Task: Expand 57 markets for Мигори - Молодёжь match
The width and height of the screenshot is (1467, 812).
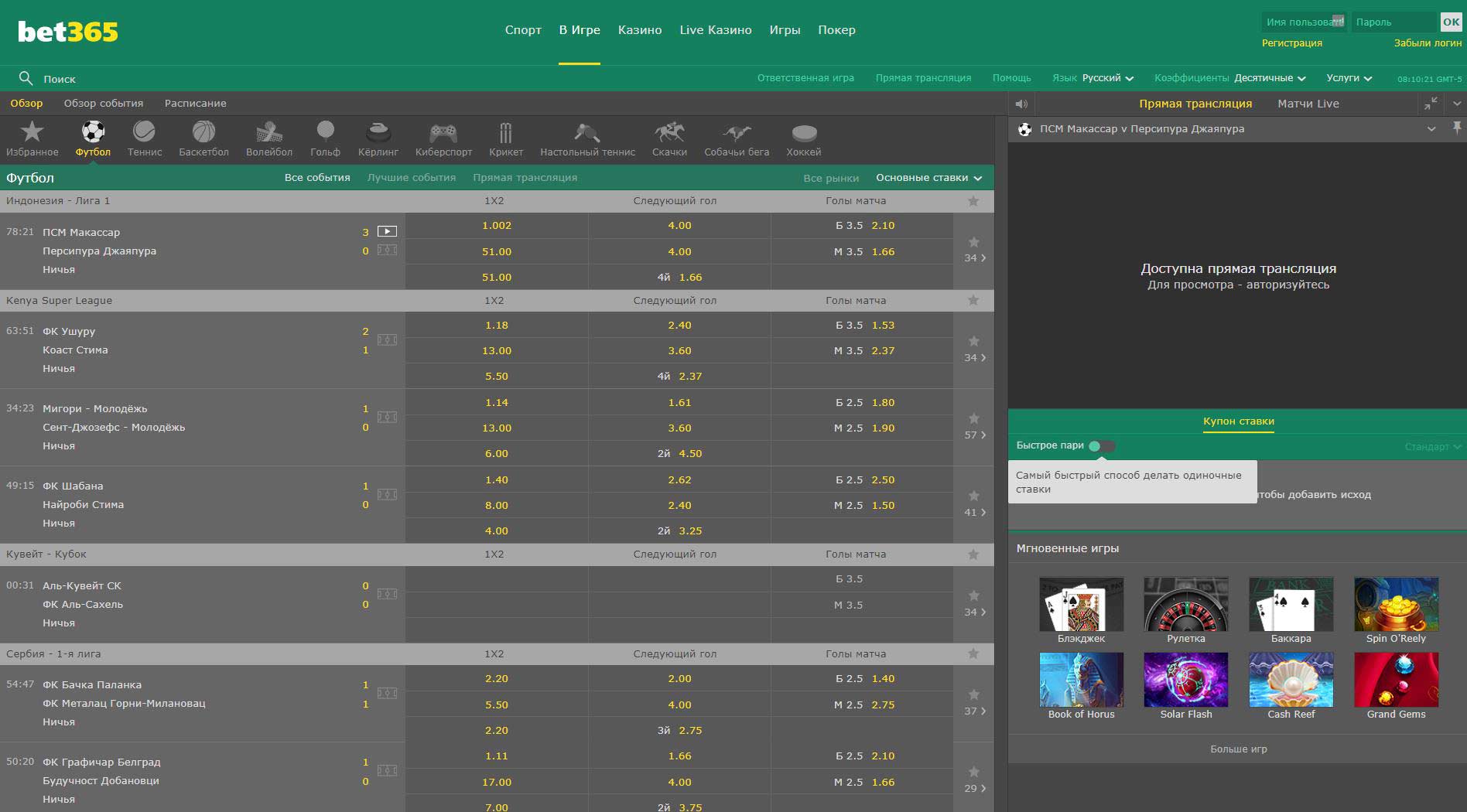Action: (975, 435)
